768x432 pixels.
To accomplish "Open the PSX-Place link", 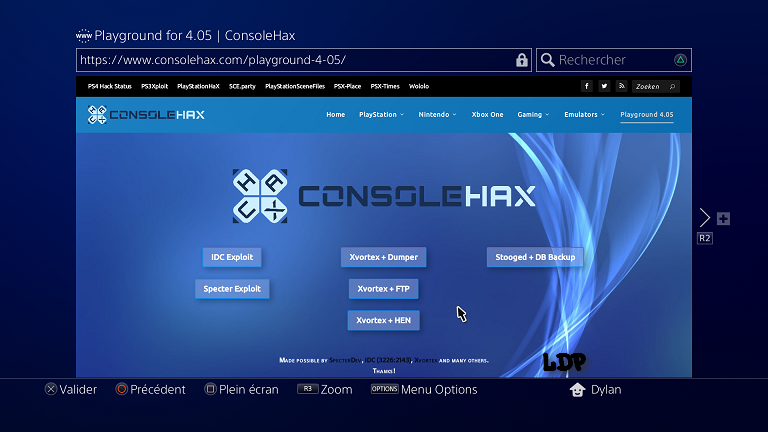I will pyautogui.click(x=347, y=86).
